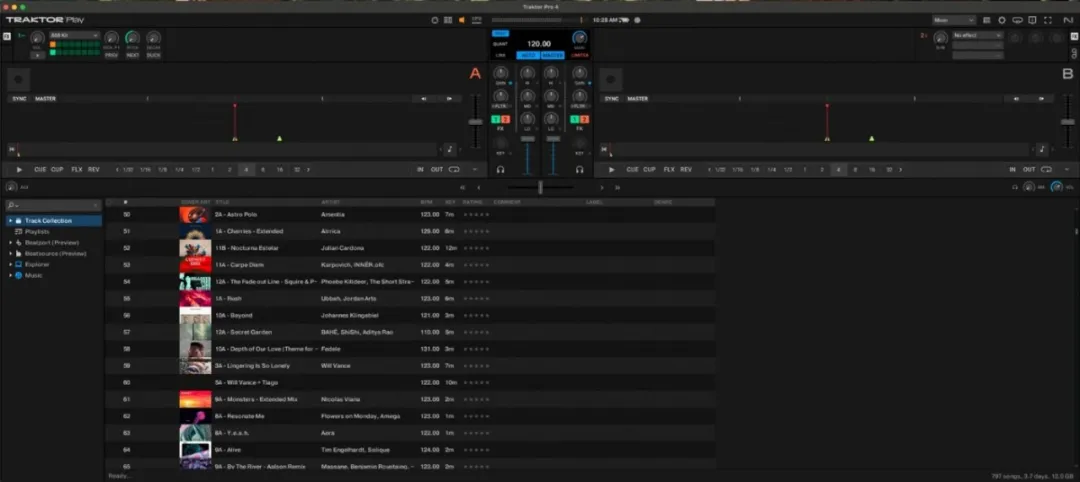
Task: Nudge Deck A tempo bend forward
Action: click(x=450, y=98)
